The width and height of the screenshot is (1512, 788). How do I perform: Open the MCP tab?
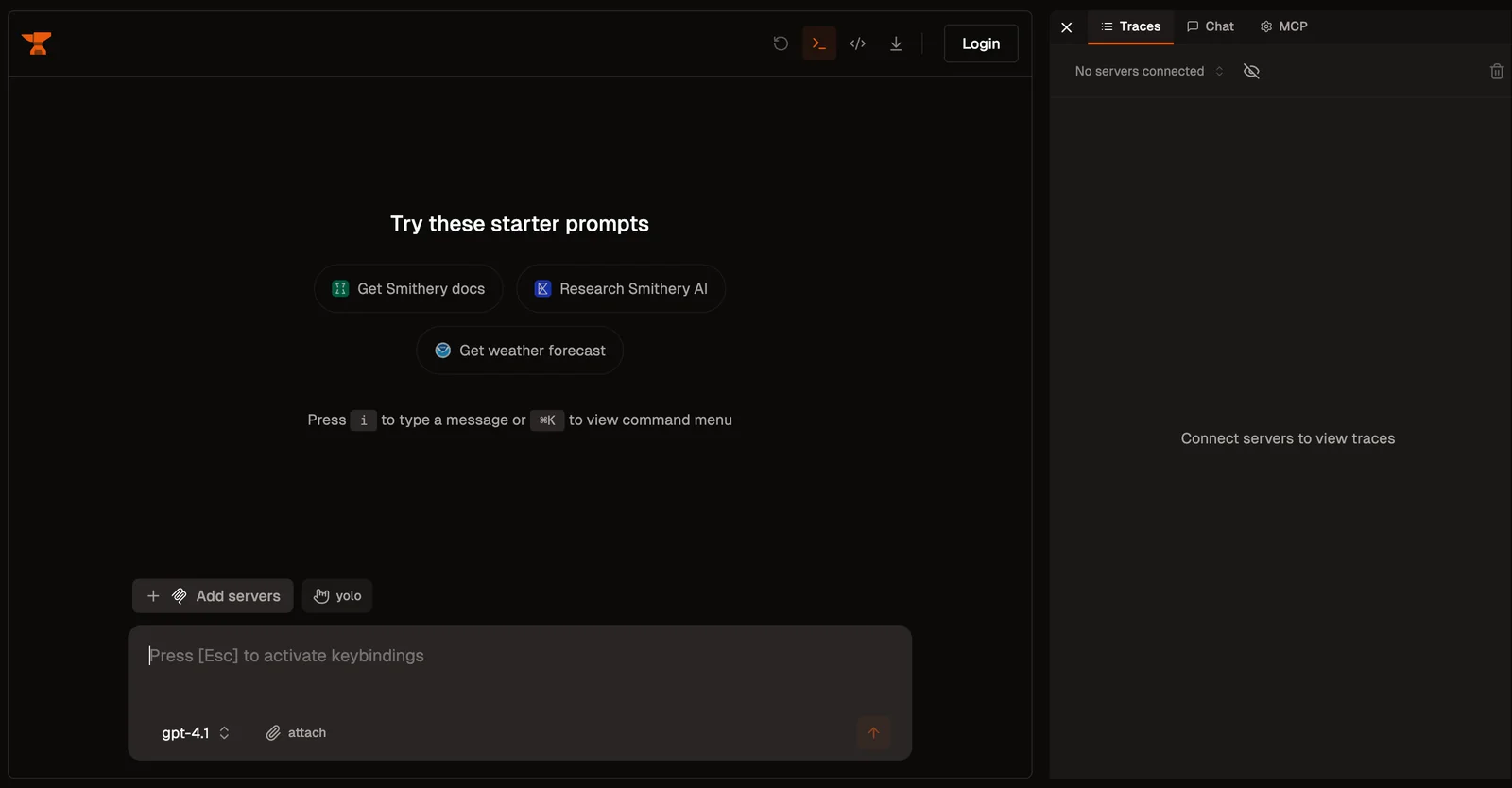click(x=1283, y=26)
